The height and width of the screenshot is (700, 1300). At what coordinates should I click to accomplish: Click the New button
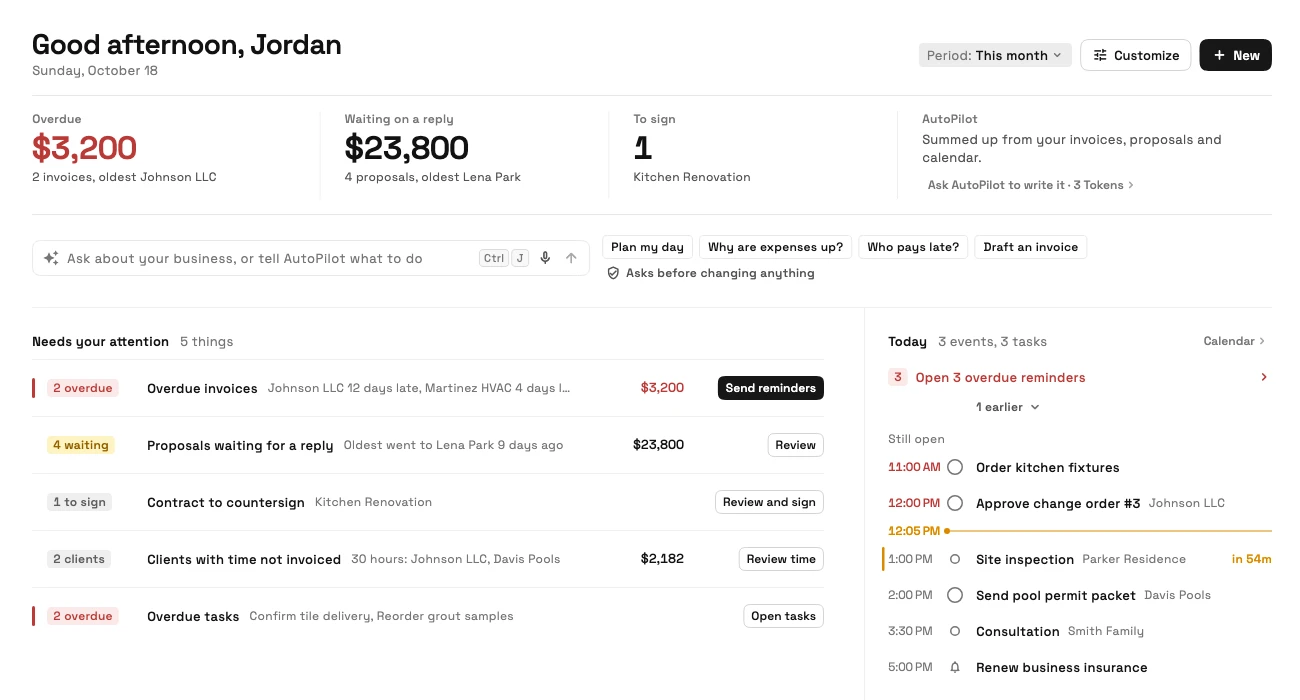[1236, 55]
